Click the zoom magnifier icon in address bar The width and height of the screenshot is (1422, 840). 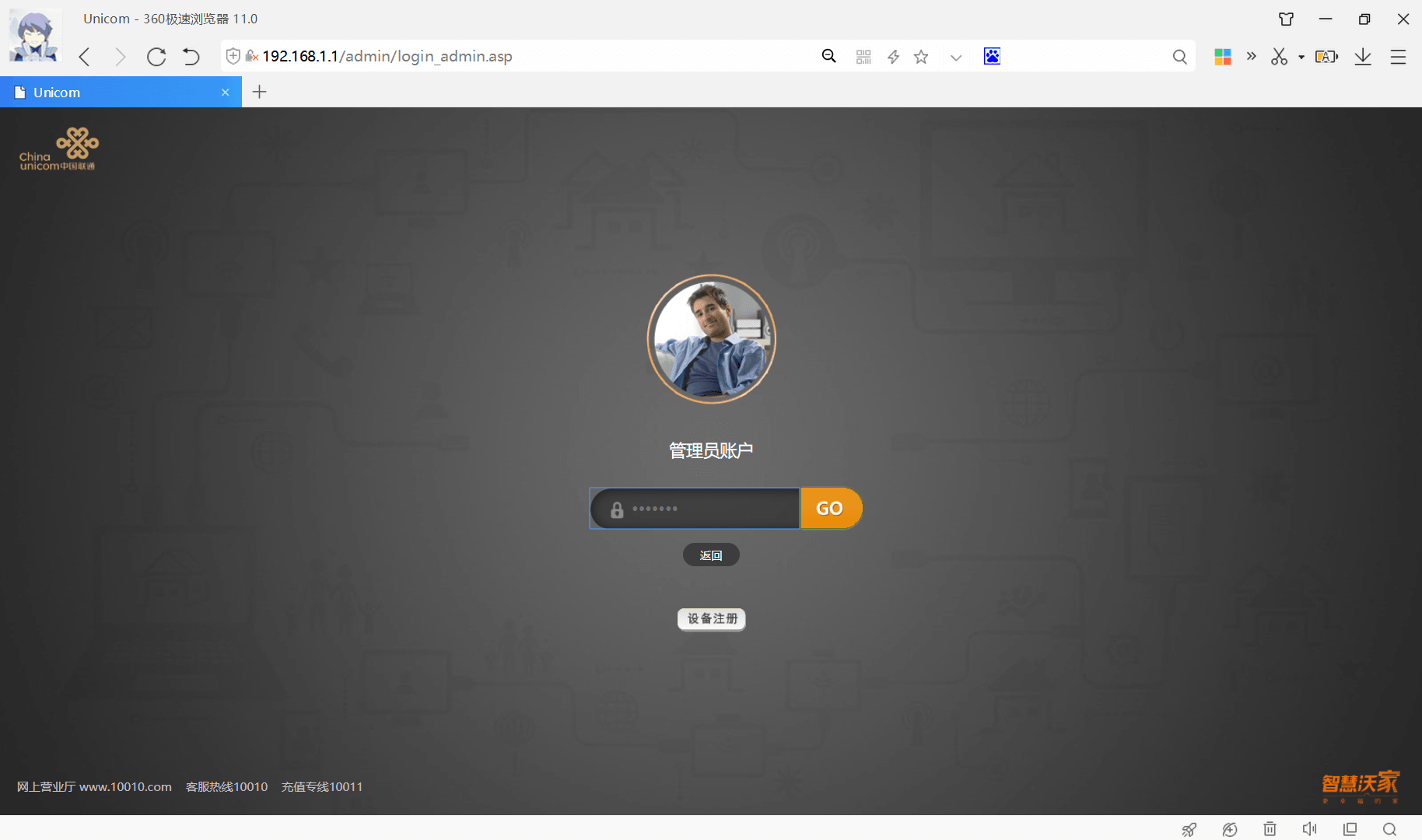coord(829,56)
